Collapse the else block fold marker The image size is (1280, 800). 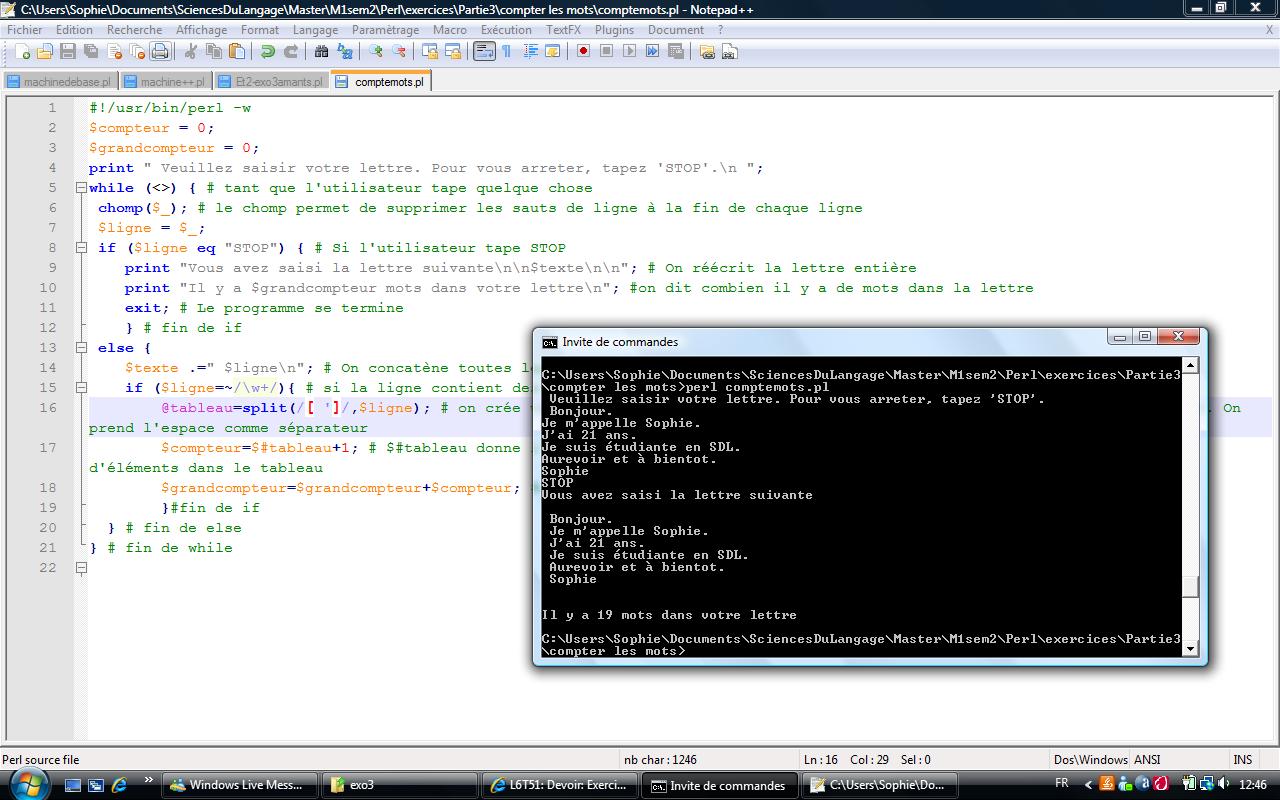tap(81, 348)
